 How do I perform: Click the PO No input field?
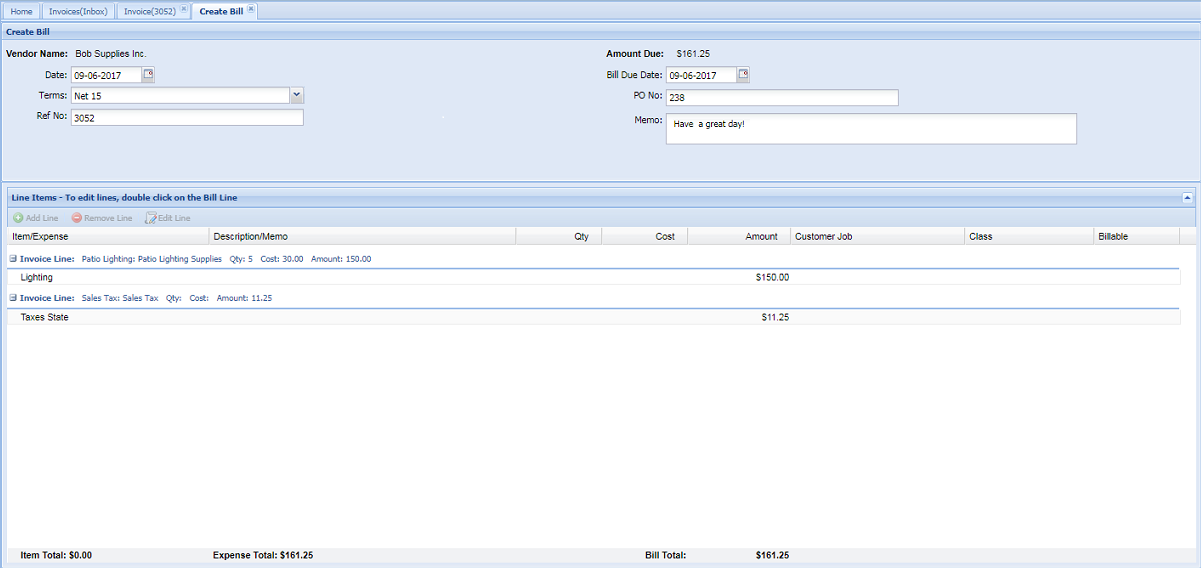click(782, 98)
